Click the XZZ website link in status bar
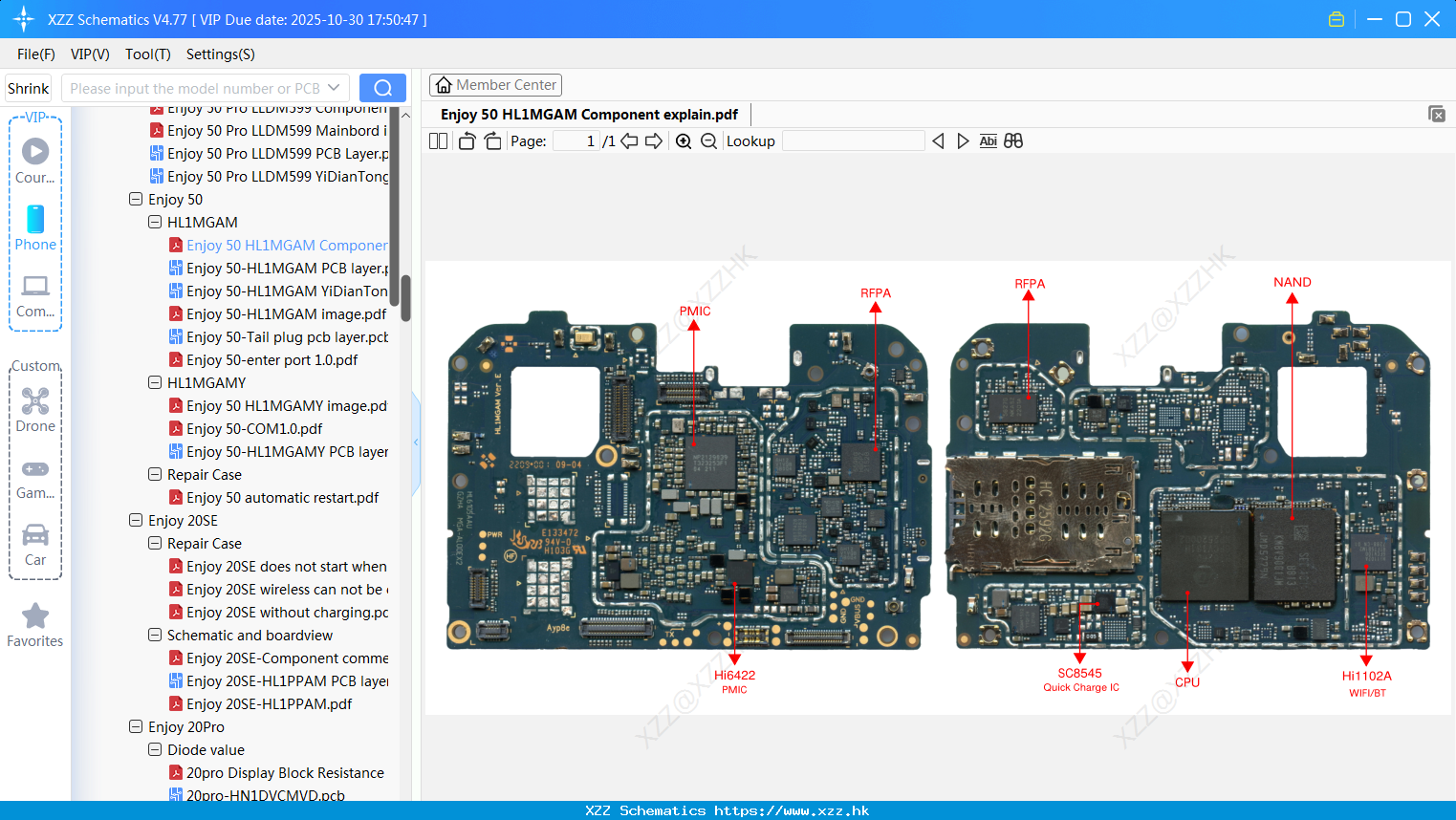The width and height of the screenshot is (1456, 820). (x=792, y=810)
